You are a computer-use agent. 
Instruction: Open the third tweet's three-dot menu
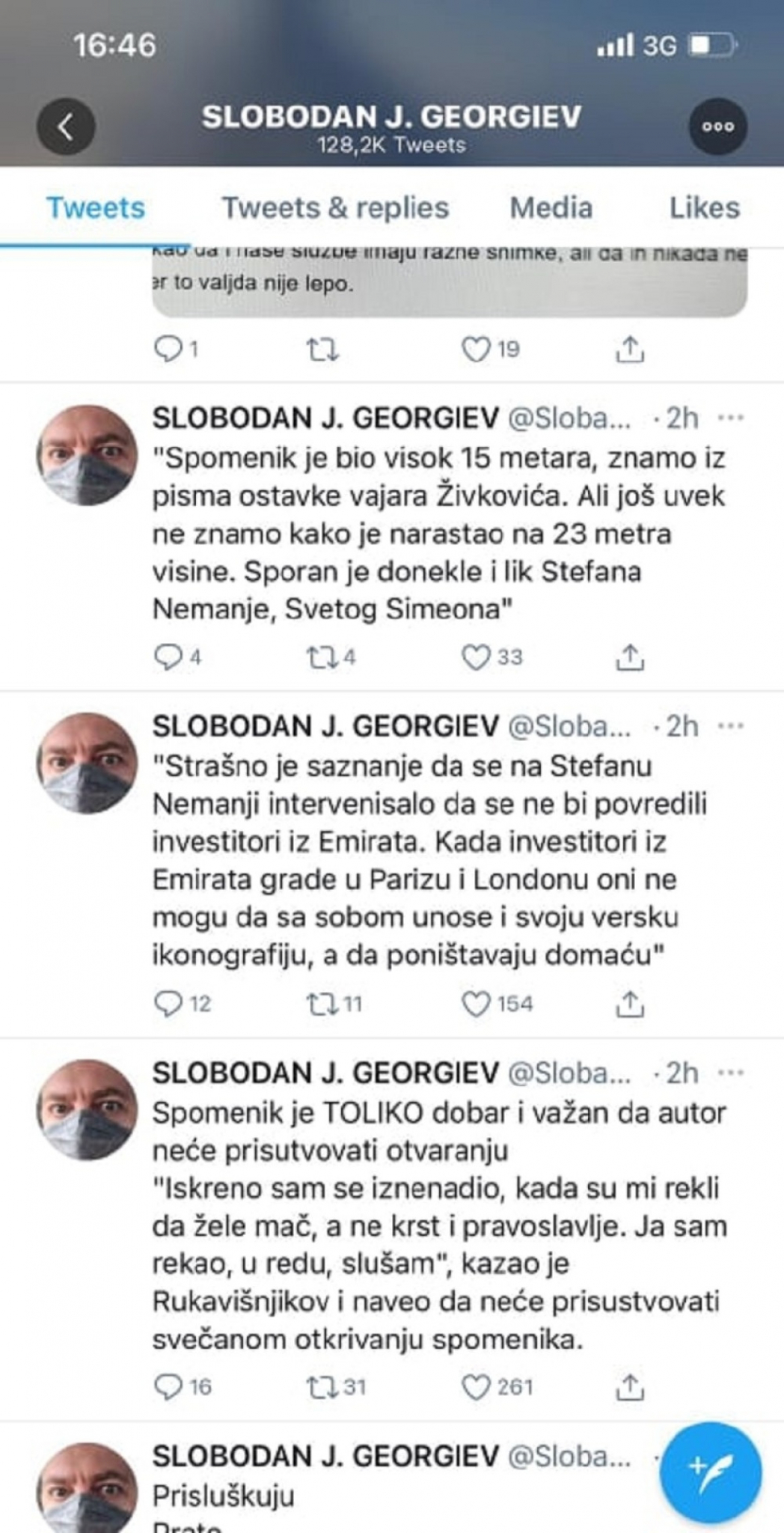click(731, 1073)
